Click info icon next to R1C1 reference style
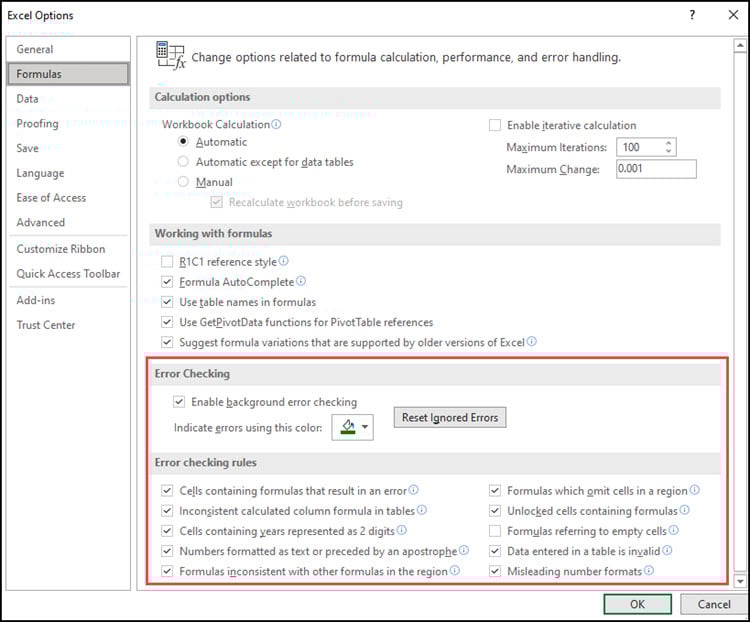Screen dimensions: 750x622 [x=284, y=261]
